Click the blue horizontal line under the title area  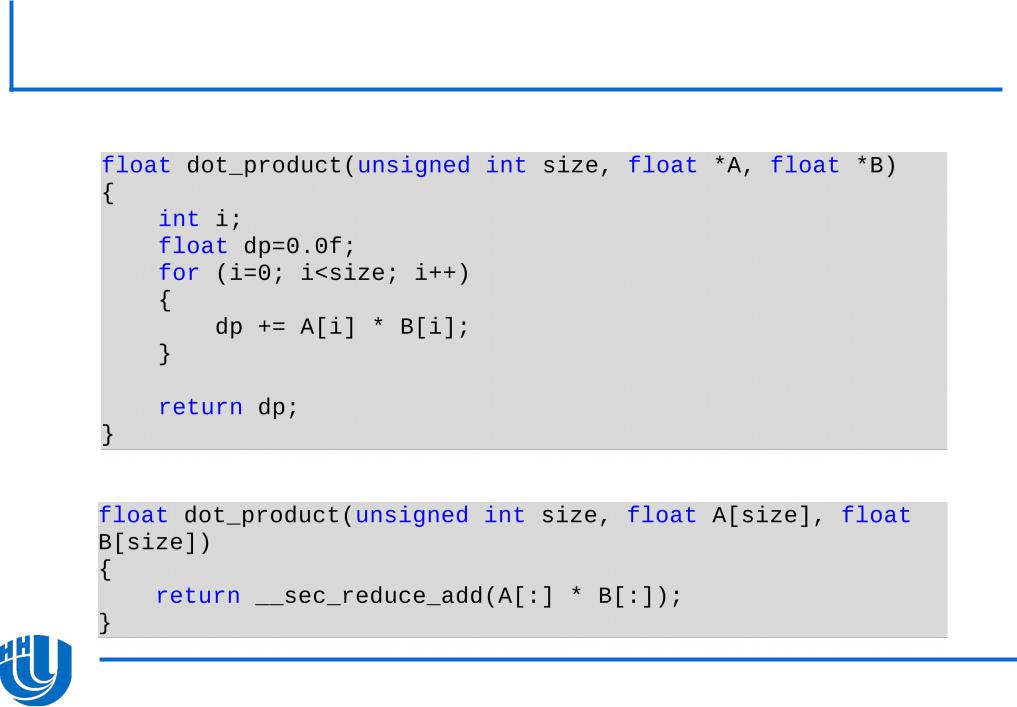507,89
